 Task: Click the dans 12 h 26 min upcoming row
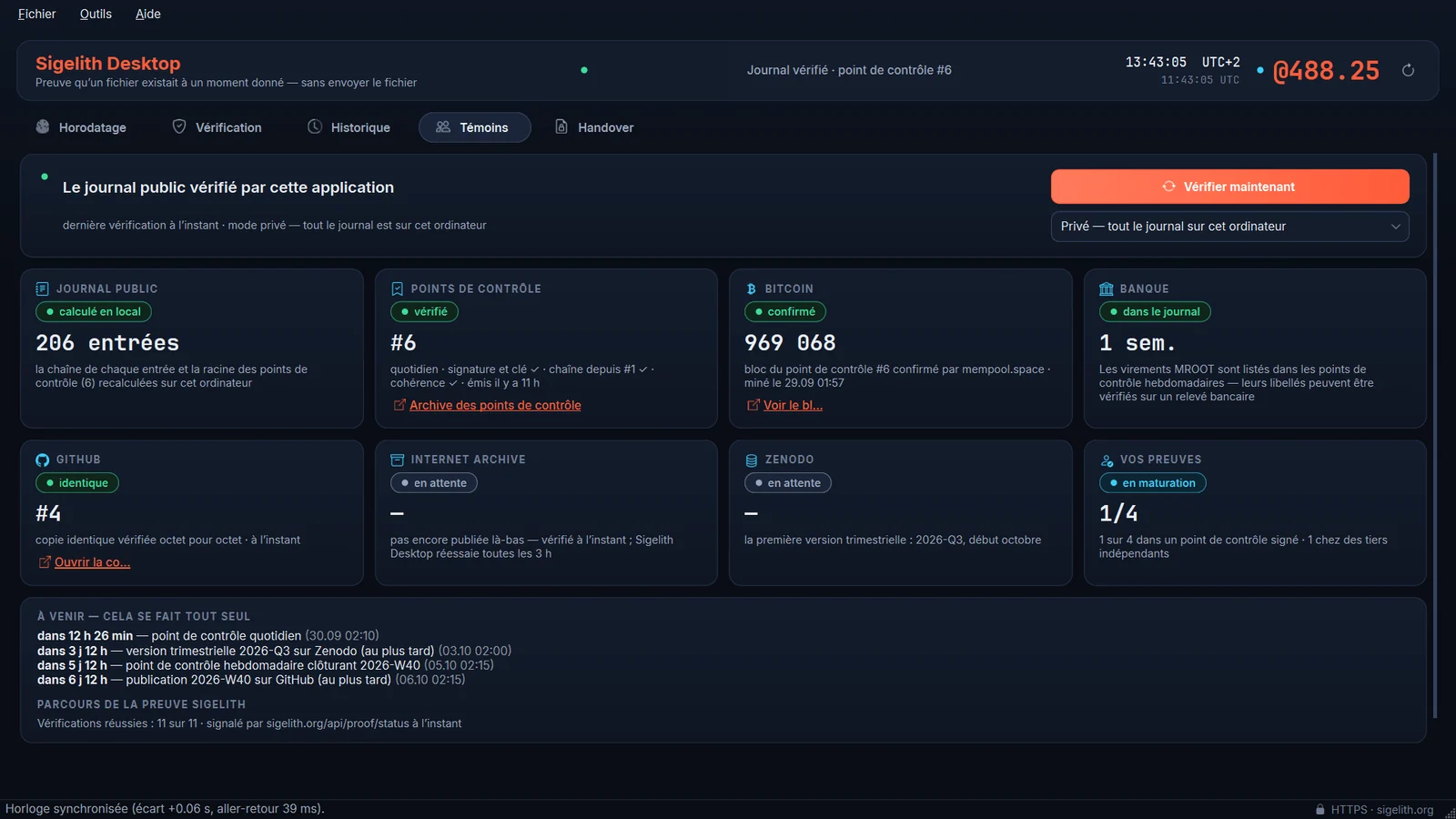point(208,636)
